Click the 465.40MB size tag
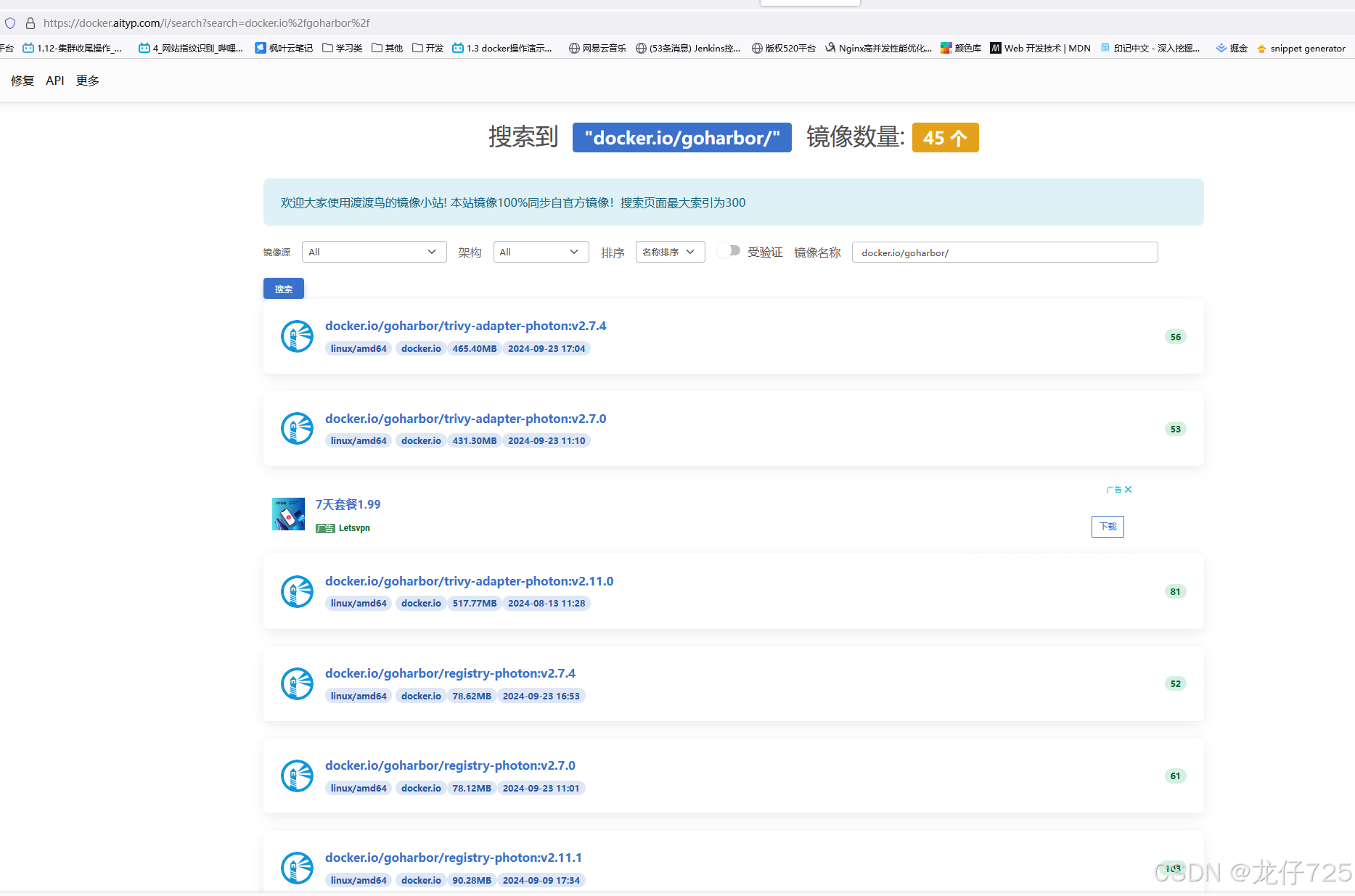 click(x=475, y=348)
